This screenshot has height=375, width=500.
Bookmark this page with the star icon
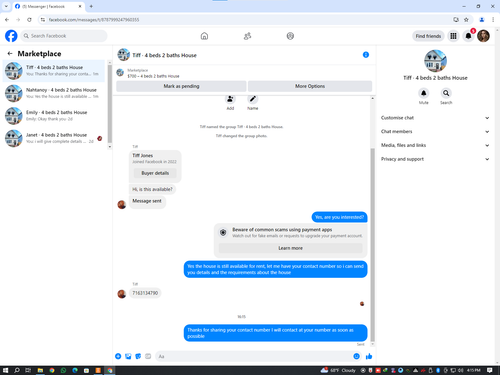(466, 20)
